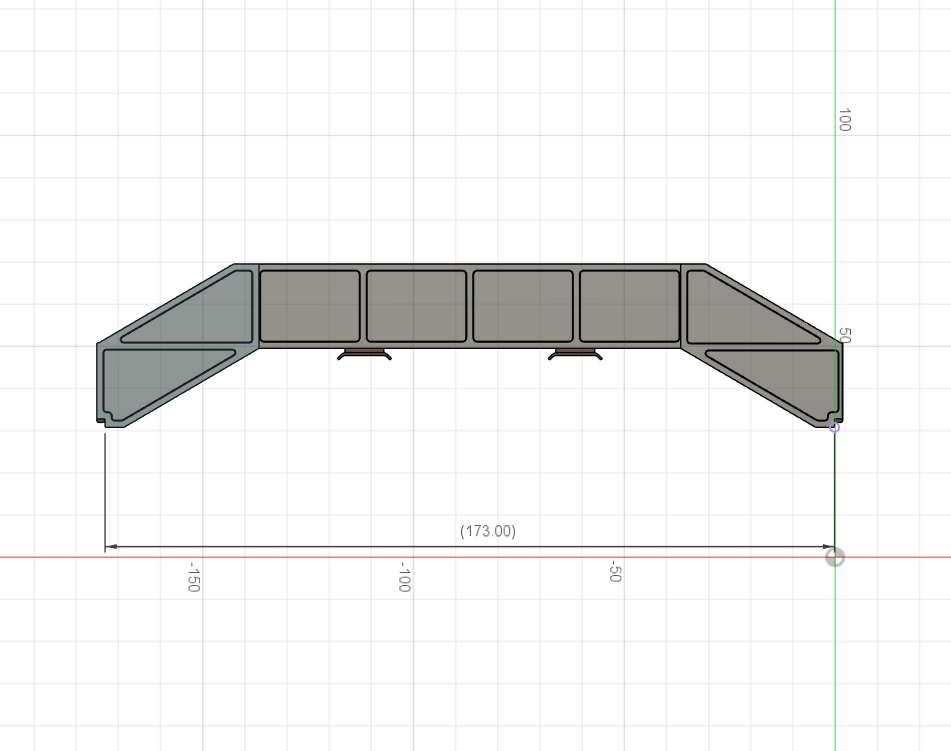Click the -50 axis label
The height and width of the screenshot is (751, 951).
(614, 571)
